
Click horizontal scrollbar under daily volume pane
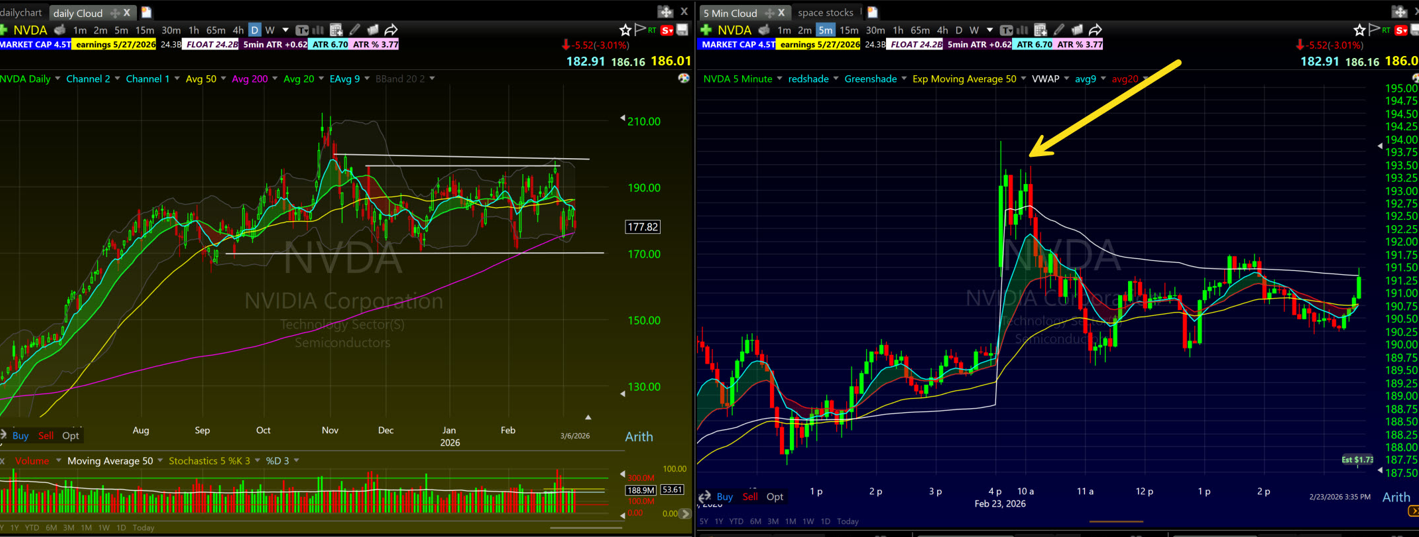(586, 528)
